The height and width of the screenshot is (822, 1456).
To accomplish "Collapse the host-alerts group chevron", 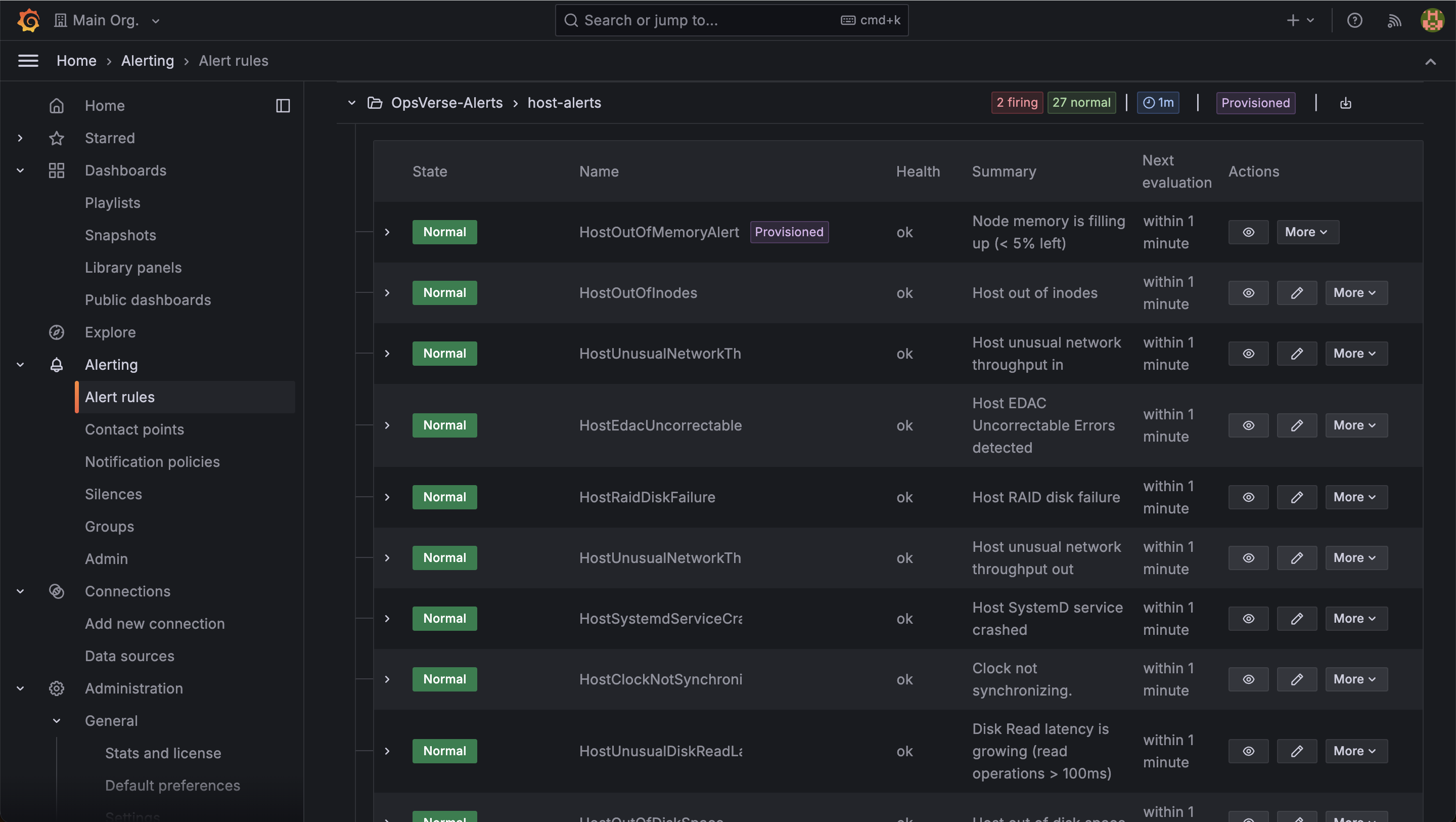I will click(x=351, y=103).
